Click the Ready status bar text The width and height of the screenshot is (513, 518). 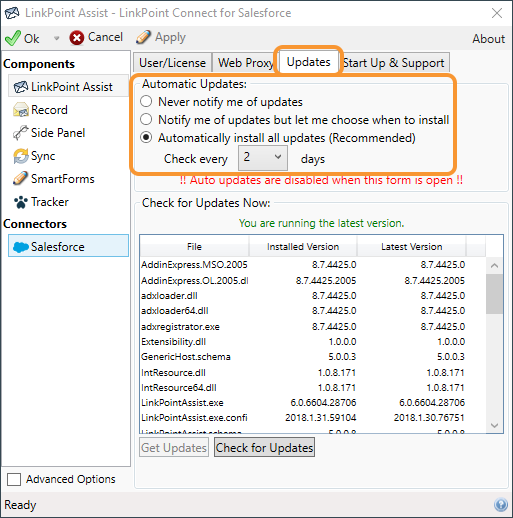tap(20, 505)
